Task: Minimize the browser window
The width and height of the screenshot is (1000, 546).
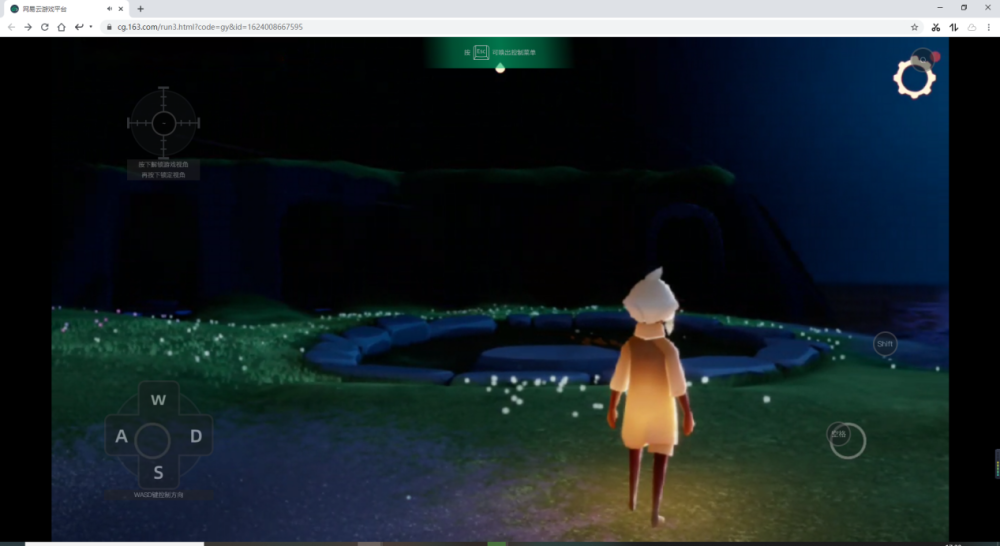Action: point(939,8)
